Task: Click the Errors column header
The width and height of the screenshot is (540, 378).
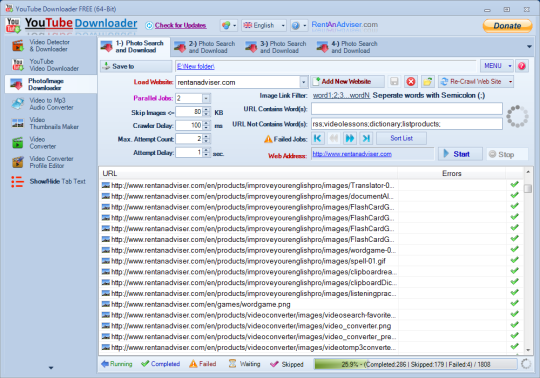Action: (451, 173)
